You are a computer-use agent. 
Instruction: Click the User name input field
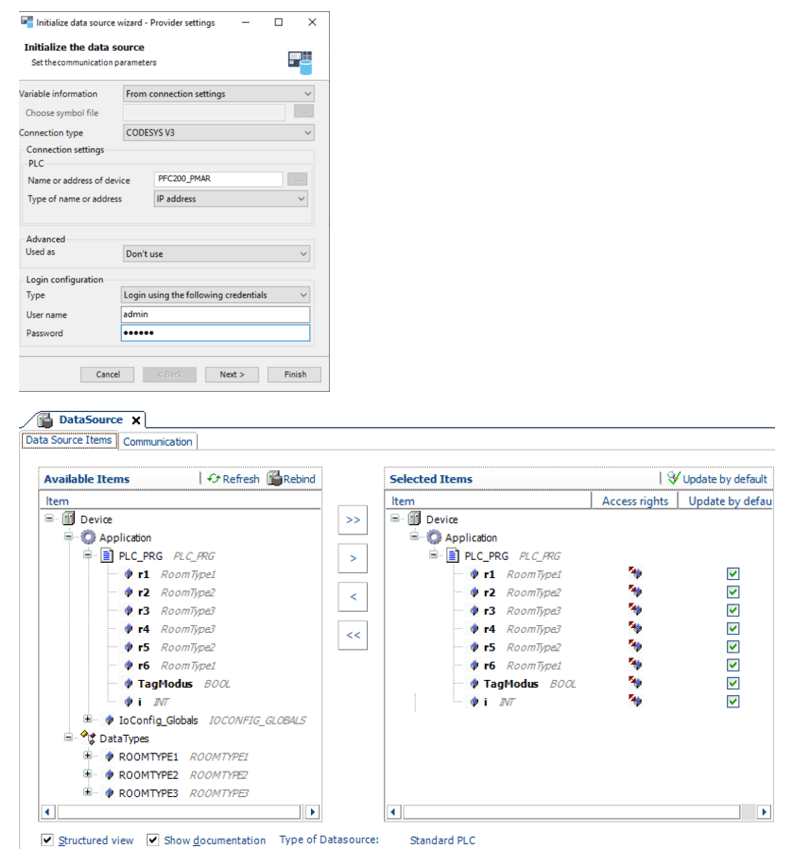click(x=215, y=314)
